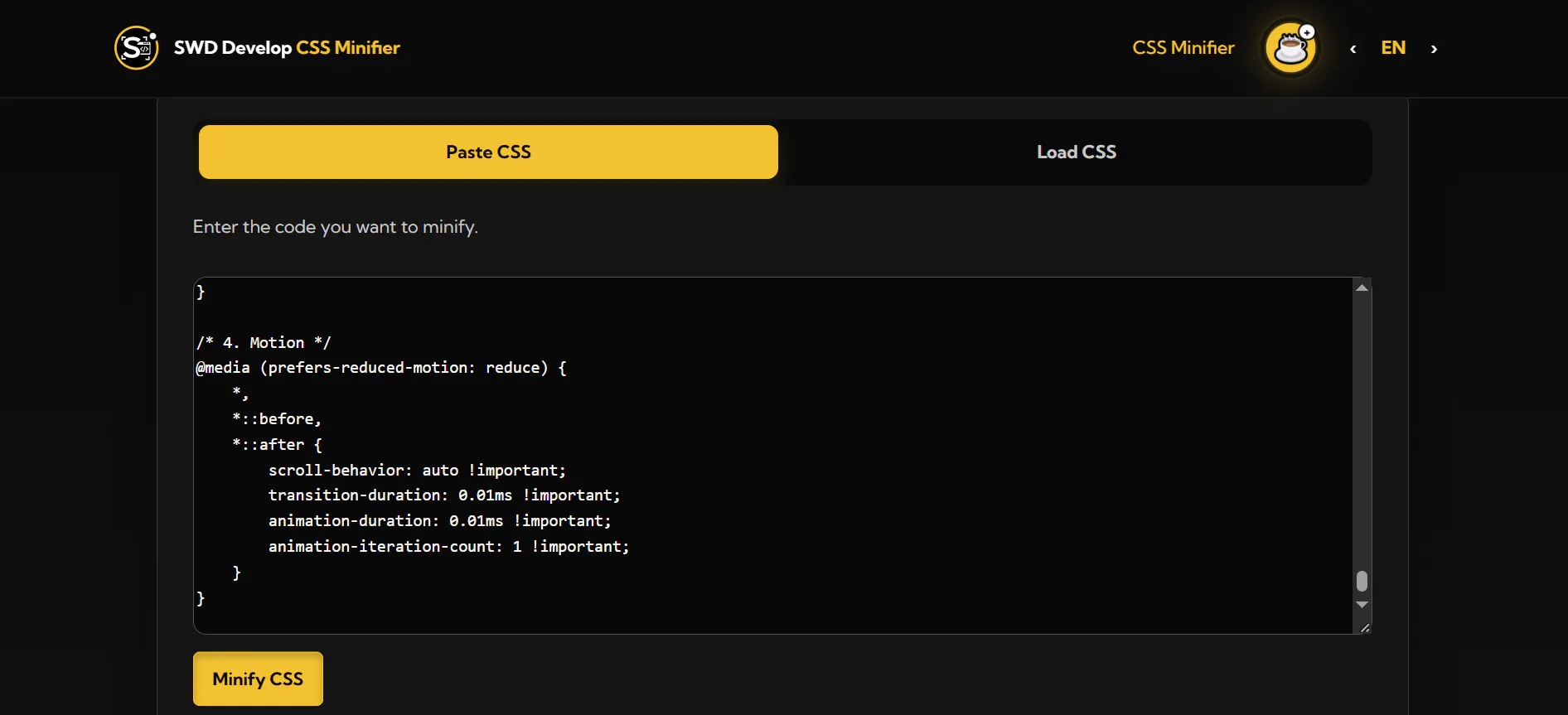Click the '/* 4. Motion */' comment line
The image size is (1568, 715).
[264, 343]
